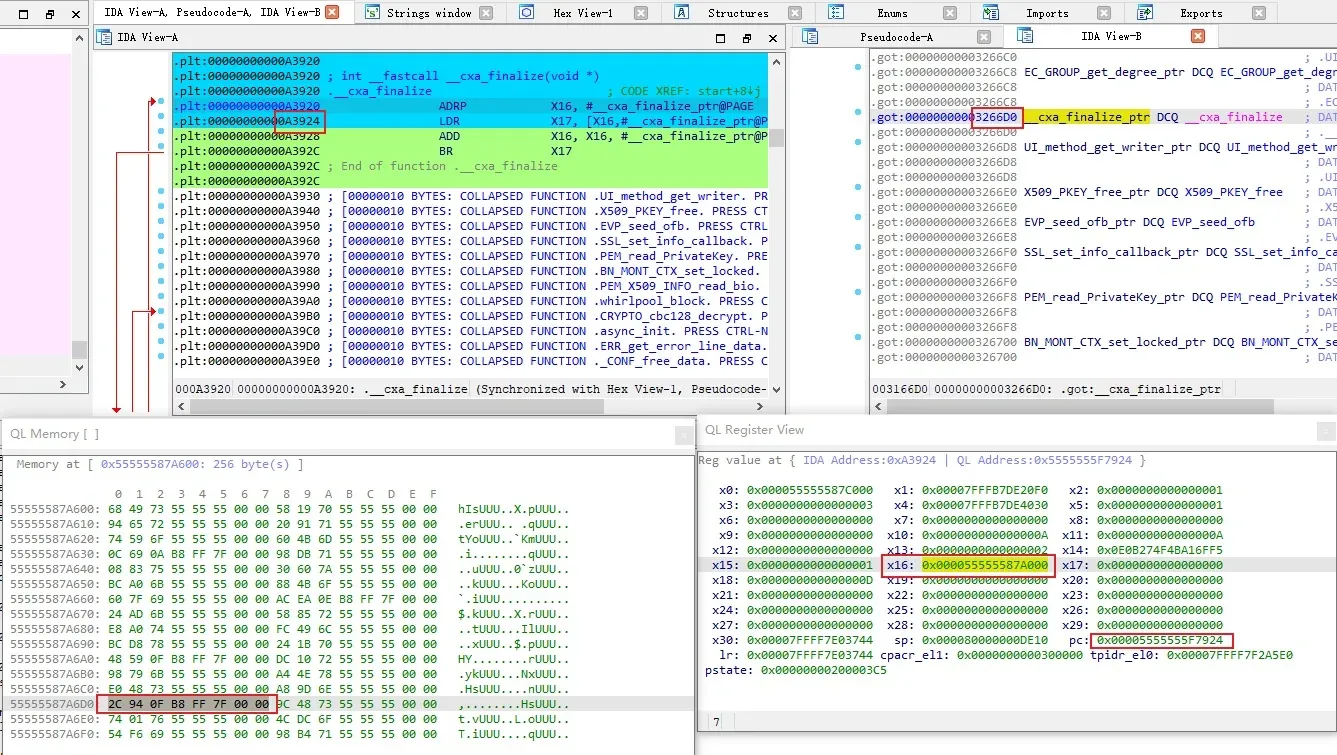Close the Structures tab
Viewport: 1337px width, 755px height.
pyautogui.click(x=795, y=13)
